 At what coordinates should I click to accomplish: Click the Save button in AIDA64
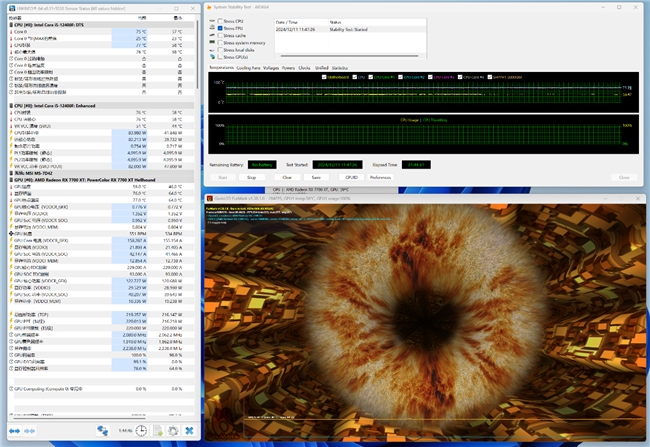316,177
